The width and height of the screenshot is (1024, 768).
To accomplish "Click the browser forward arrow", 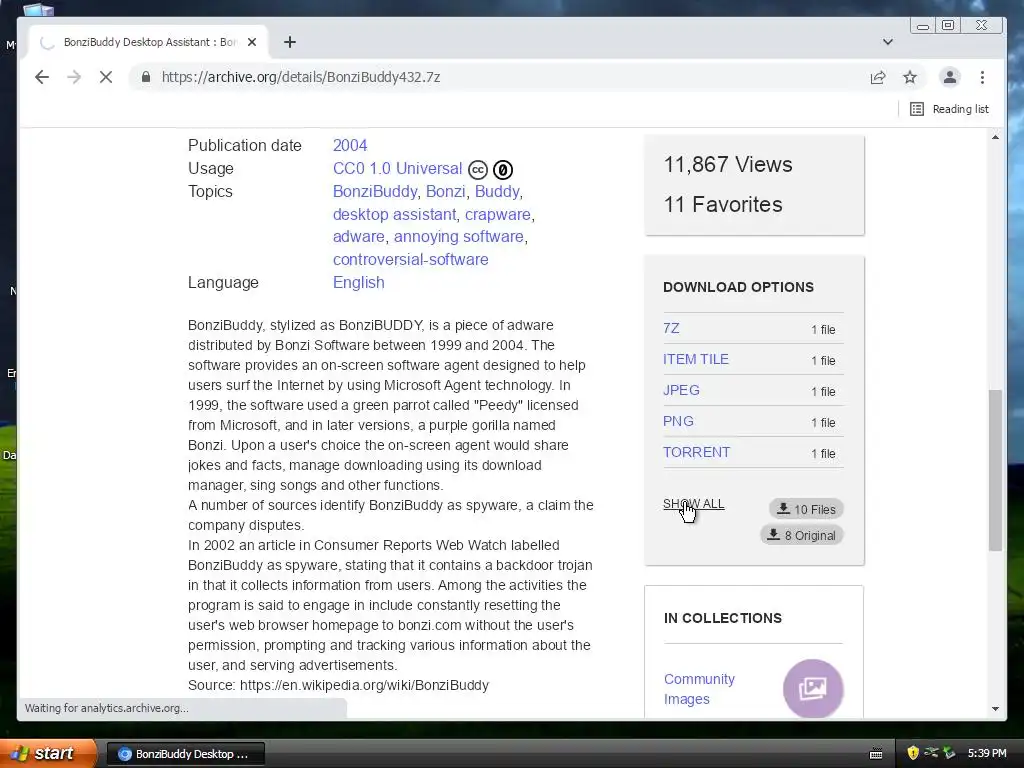I will (x=74, y=77).
